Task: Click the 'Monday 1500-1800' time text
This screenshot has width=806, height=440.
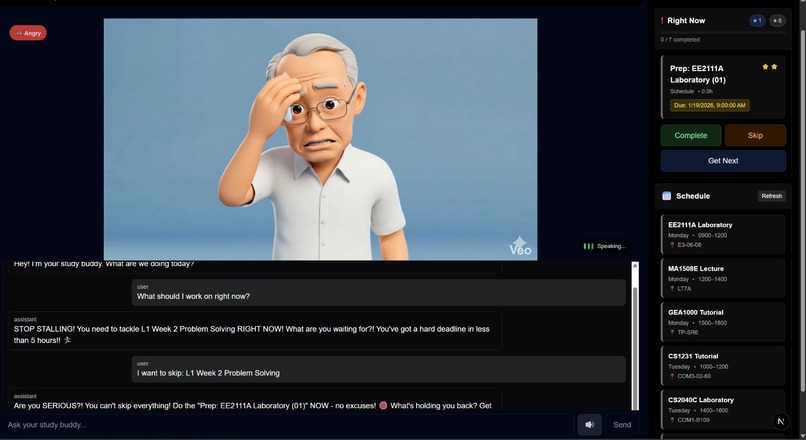Action: pyautogui.click(x=698, y=323)
